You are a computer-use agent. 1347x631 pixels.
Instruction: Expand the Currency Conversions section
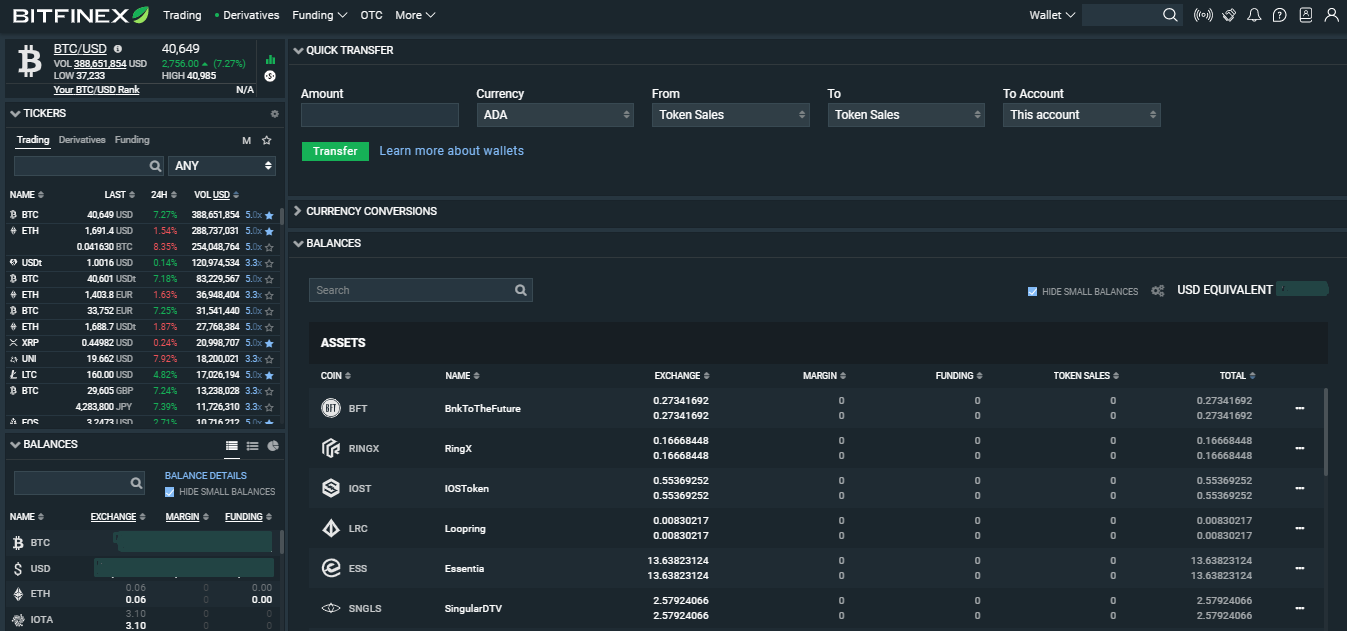(x=371, y=211)
